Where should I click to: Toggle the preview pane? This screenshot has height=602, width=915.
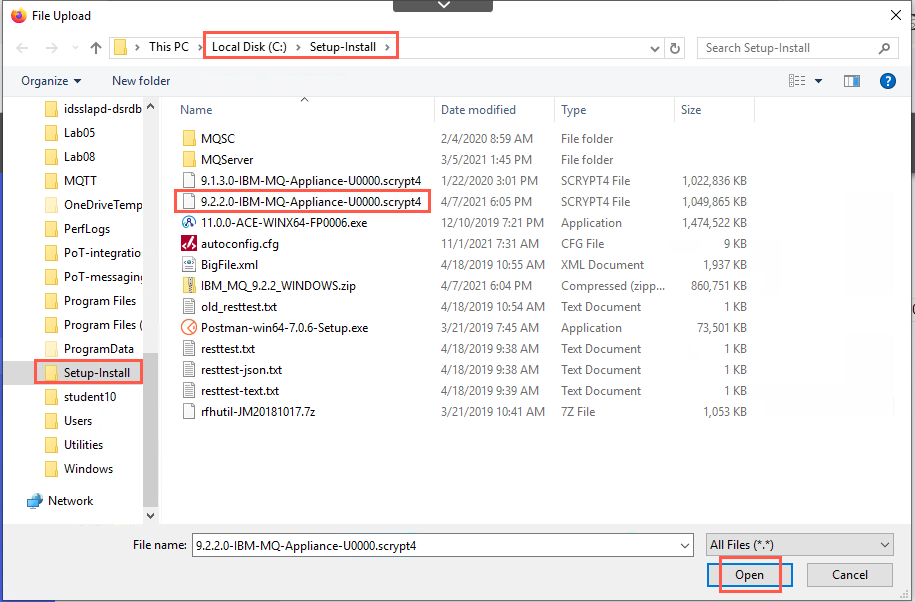pos(851,81)
